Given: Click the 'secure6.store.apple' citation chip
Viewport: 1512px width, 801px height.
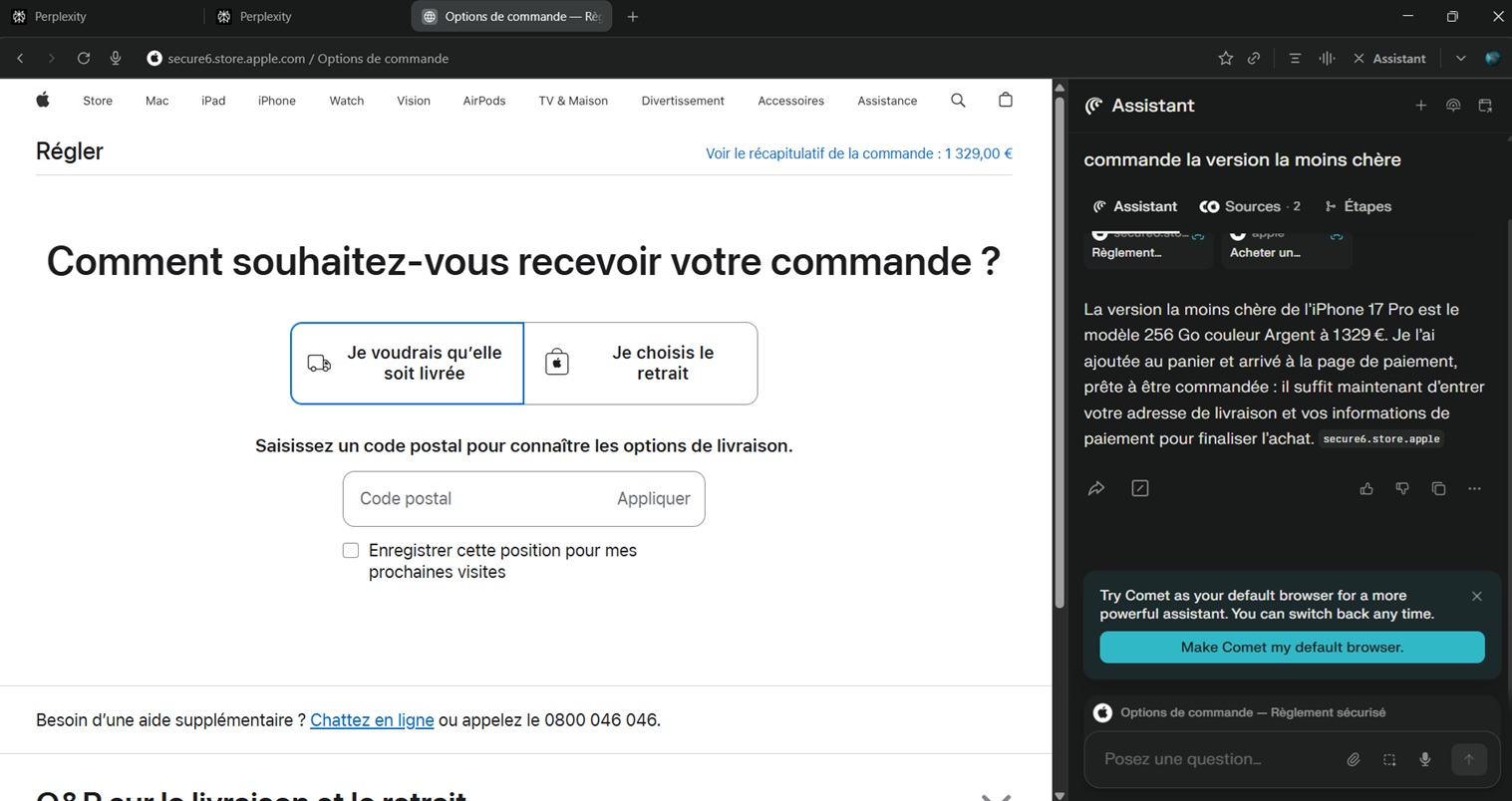Looking at the screenshot, I should (x=1381, y=438).
